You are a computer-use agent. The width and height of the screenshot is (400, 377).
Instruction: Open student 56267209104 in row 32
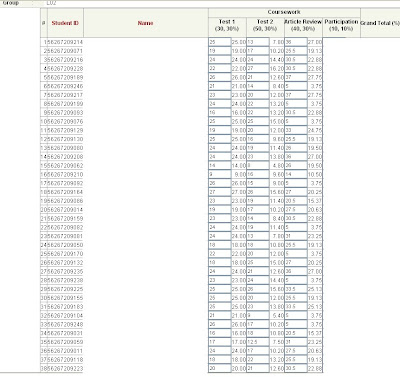point(65,315)
